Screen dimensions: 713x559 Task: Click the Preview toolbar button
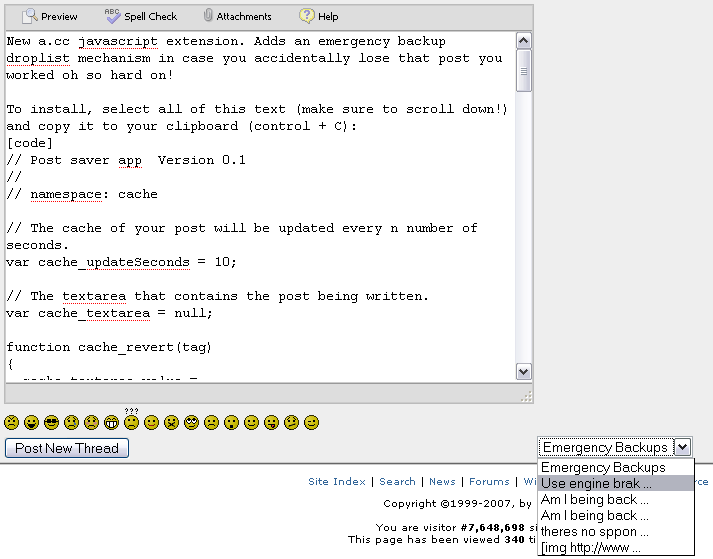point(50,16)
